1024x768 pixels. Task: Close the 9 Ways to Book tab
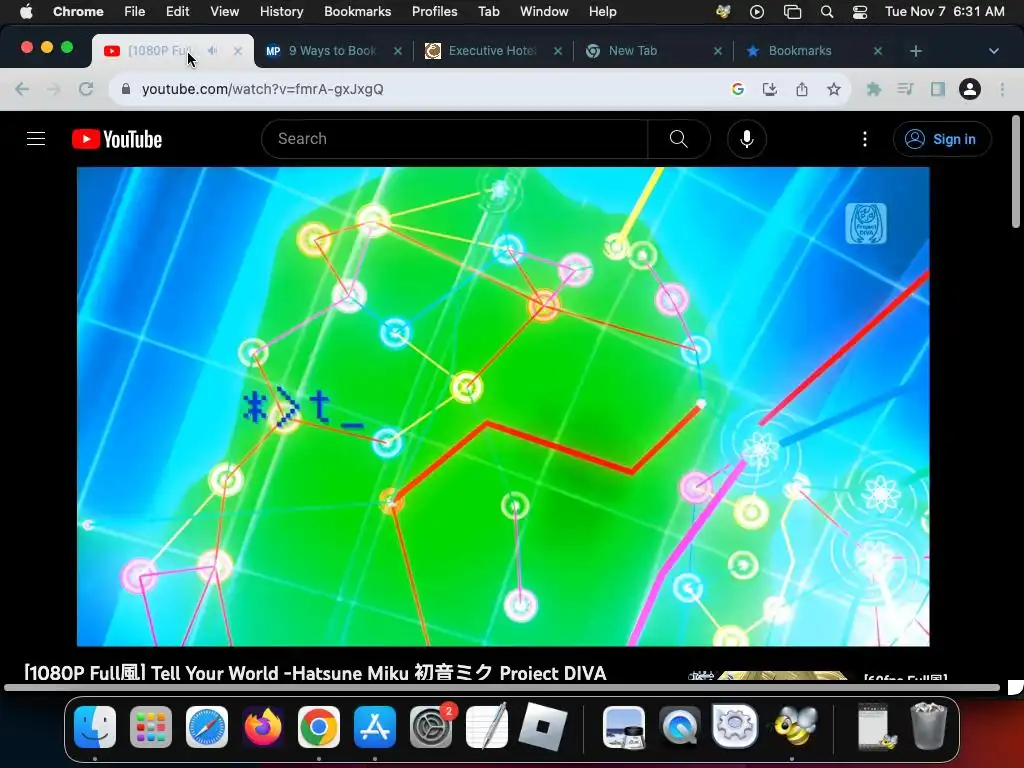[x=398, y=50]
